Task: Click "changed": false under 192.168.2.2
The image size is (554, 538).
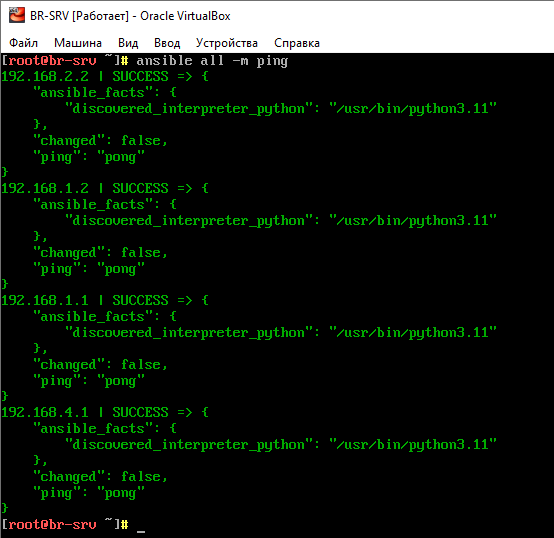Action: click(x=100, y=141)
